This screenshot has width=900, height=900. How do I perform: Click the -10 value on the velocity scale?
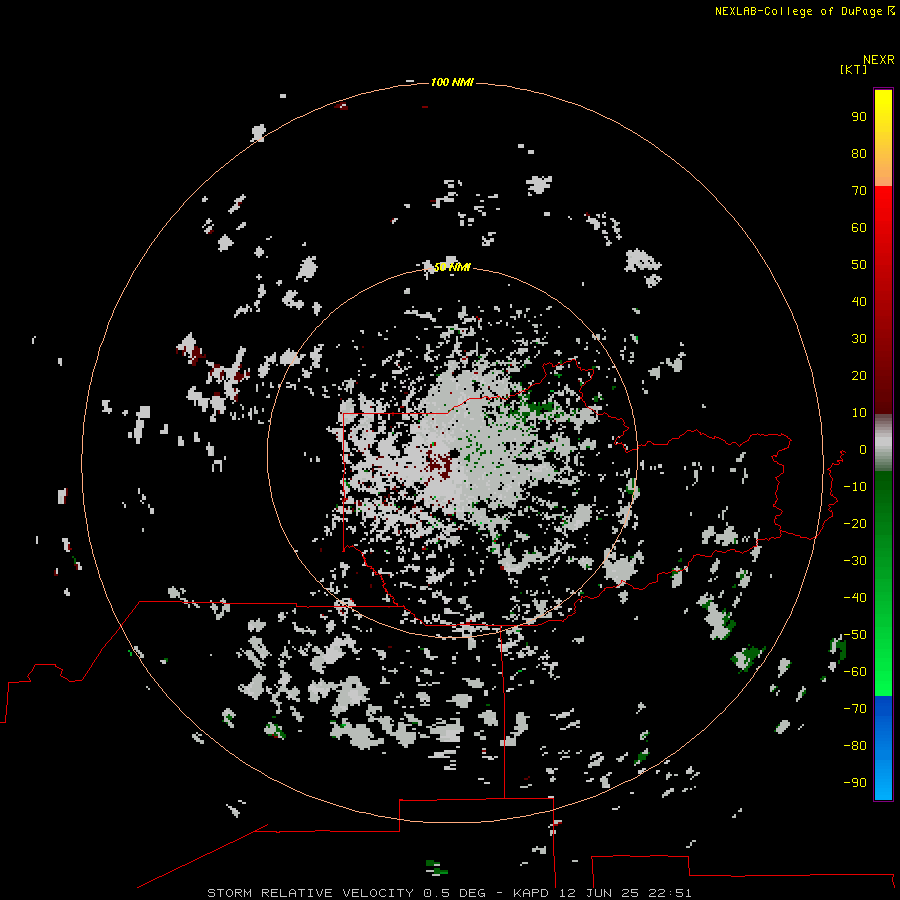(855, 487)
